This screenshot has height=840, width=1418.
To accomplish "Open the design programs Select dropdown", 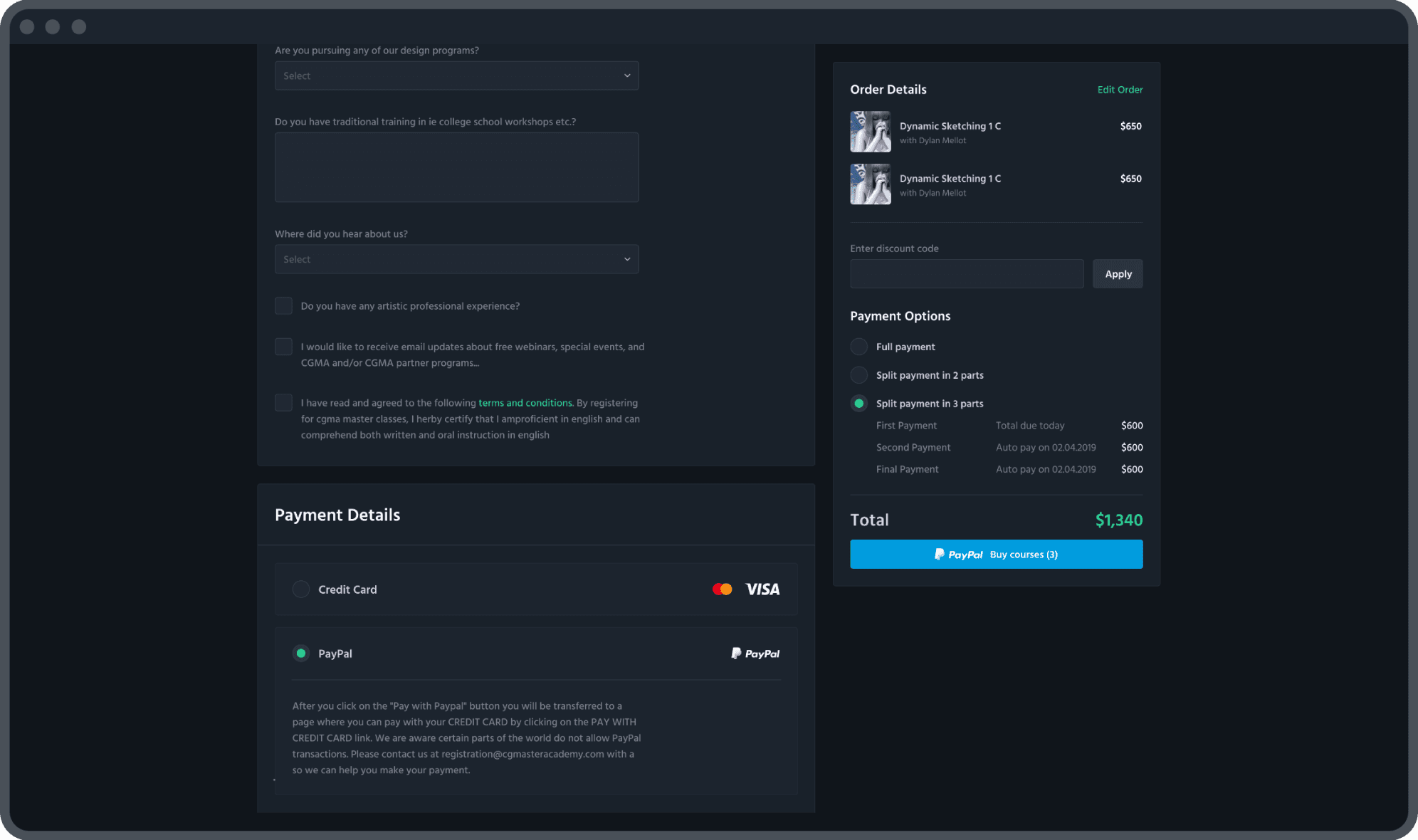I will (456, 76).
